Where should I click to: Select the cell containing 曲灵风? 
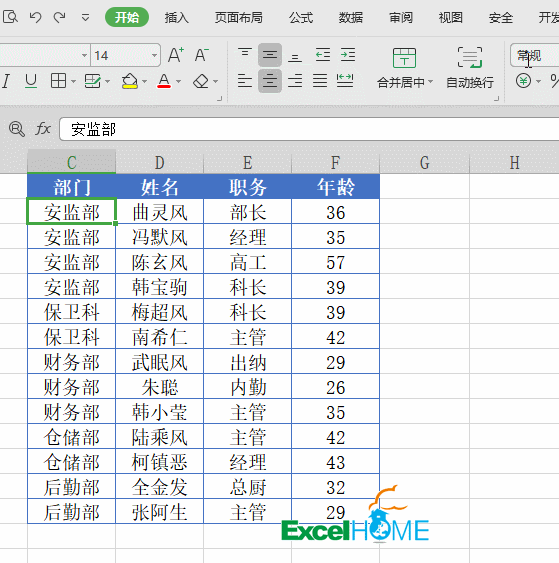coord(160,212)
